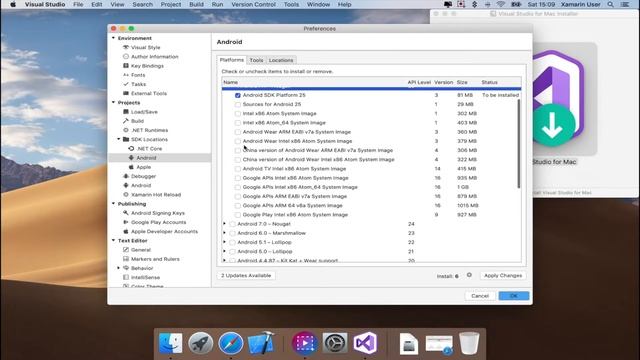640x360 pixels.
Task: Select the Platforms tab
Action: click(x=232, y=60)
